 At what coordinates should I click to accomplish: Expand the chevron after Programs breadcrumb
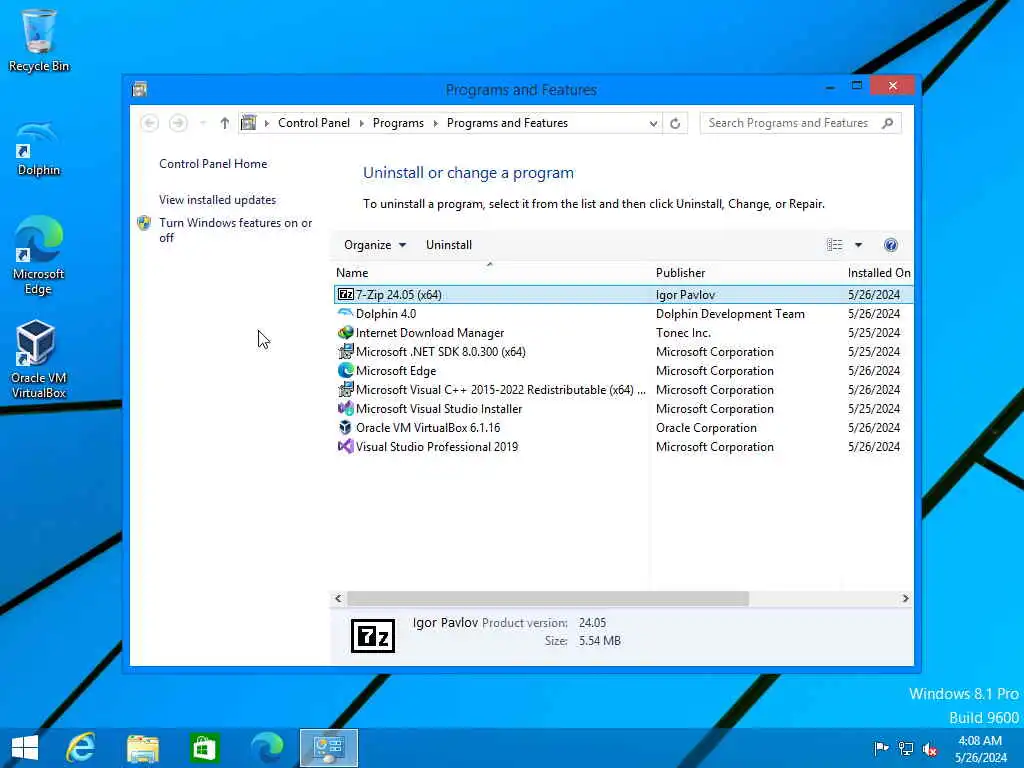click(x=435, y=123)
